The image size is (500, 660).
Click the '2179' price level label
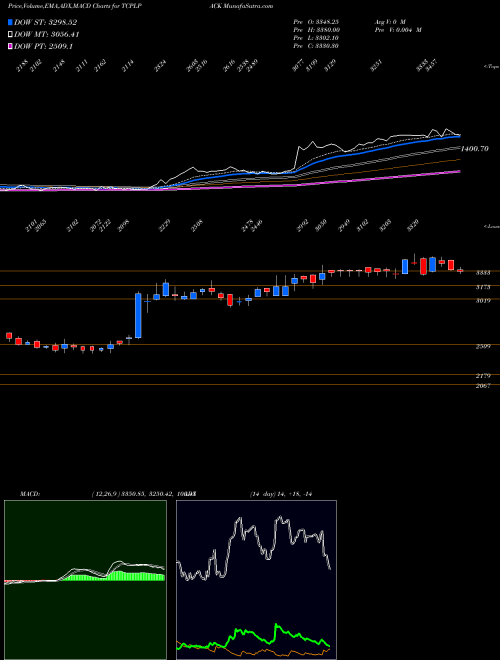tap(483, 376)
